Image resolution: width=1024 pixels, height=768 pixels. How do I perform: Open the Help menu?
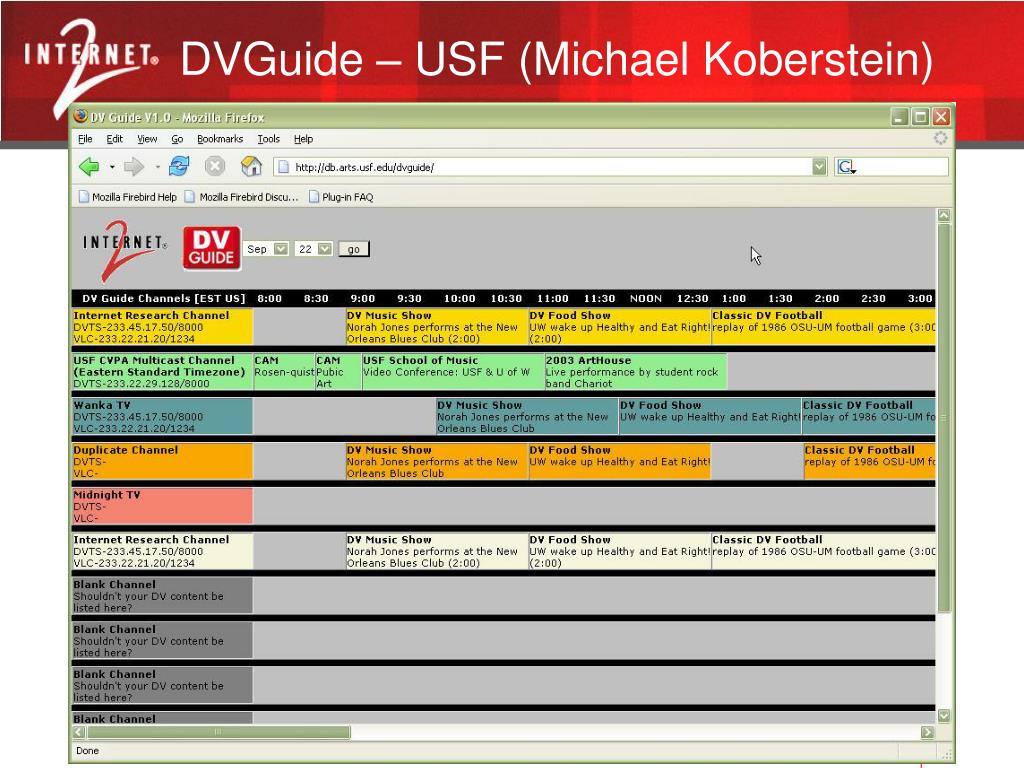(x=303, y=138)
